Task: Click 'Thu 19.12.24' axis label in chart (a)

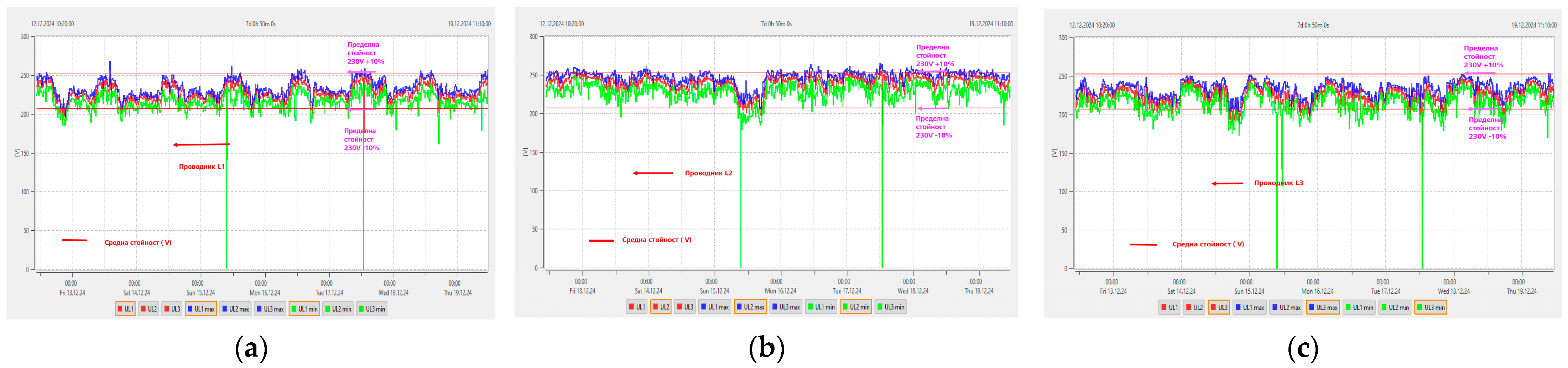Action: point(458,293)
